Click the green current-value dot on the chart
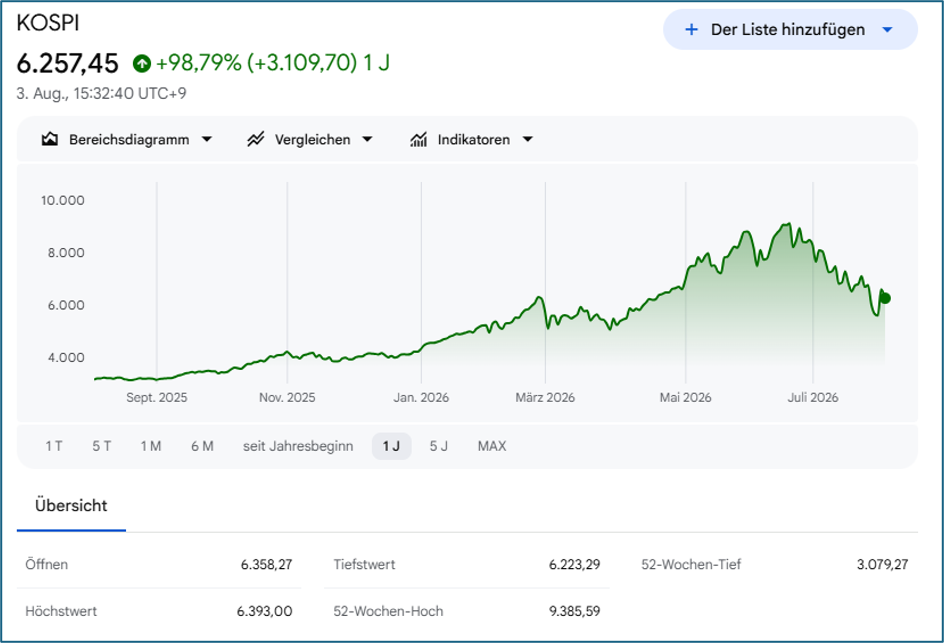 click(x=885, y=298)
